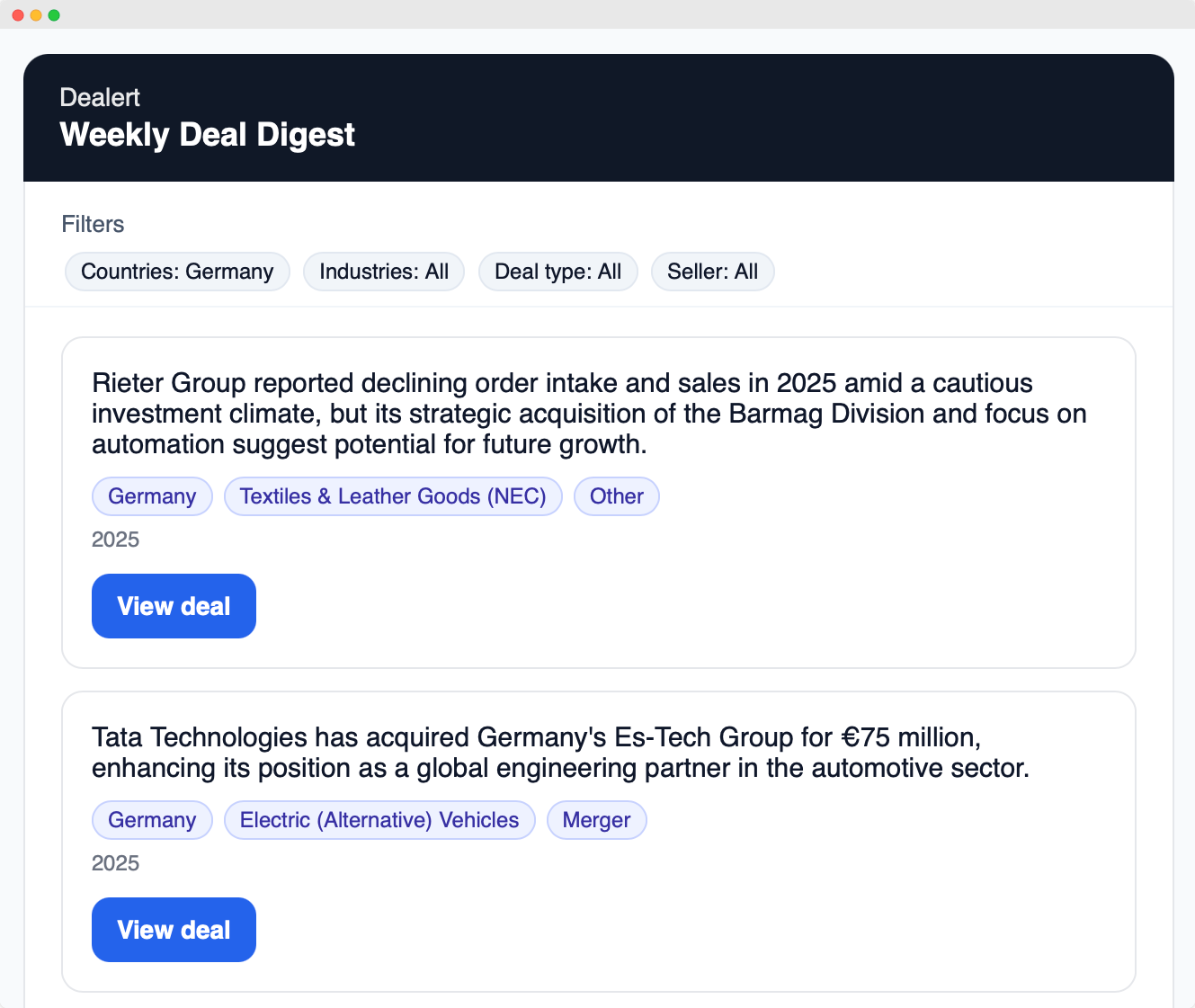Click the Other deal type tag
1195x1008 pixels.
(616, 496)
